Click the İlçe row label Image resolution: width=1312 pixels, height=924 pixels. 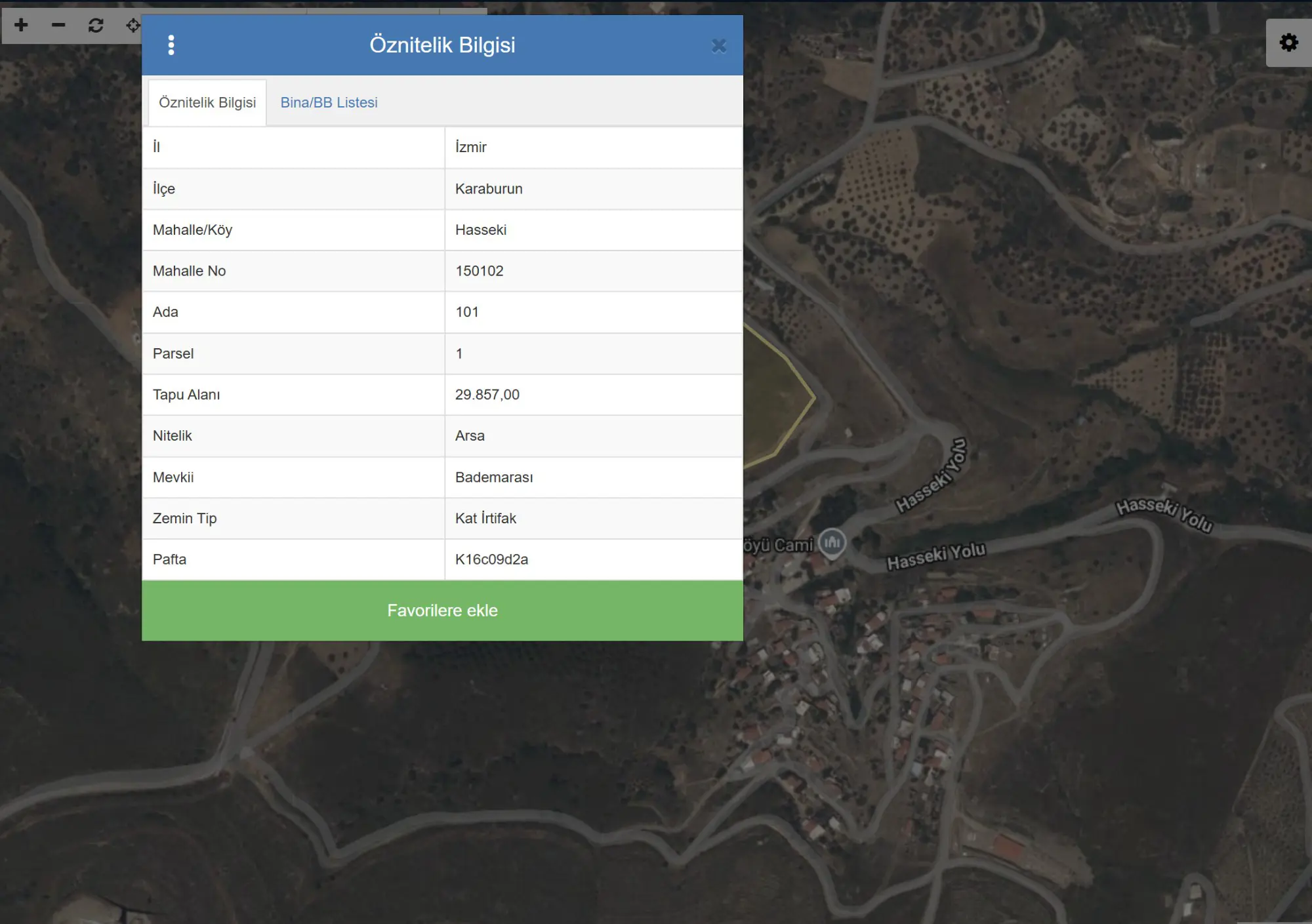(x=164, y=189)
